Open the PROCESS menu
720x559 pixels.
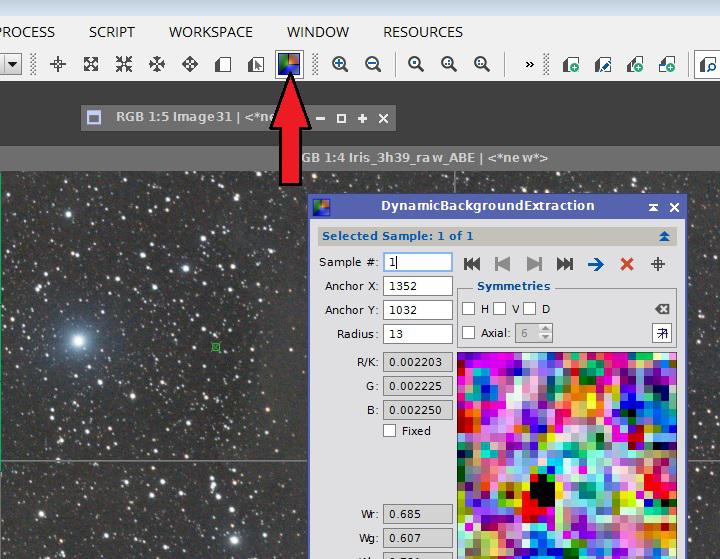tap(27, 32)
